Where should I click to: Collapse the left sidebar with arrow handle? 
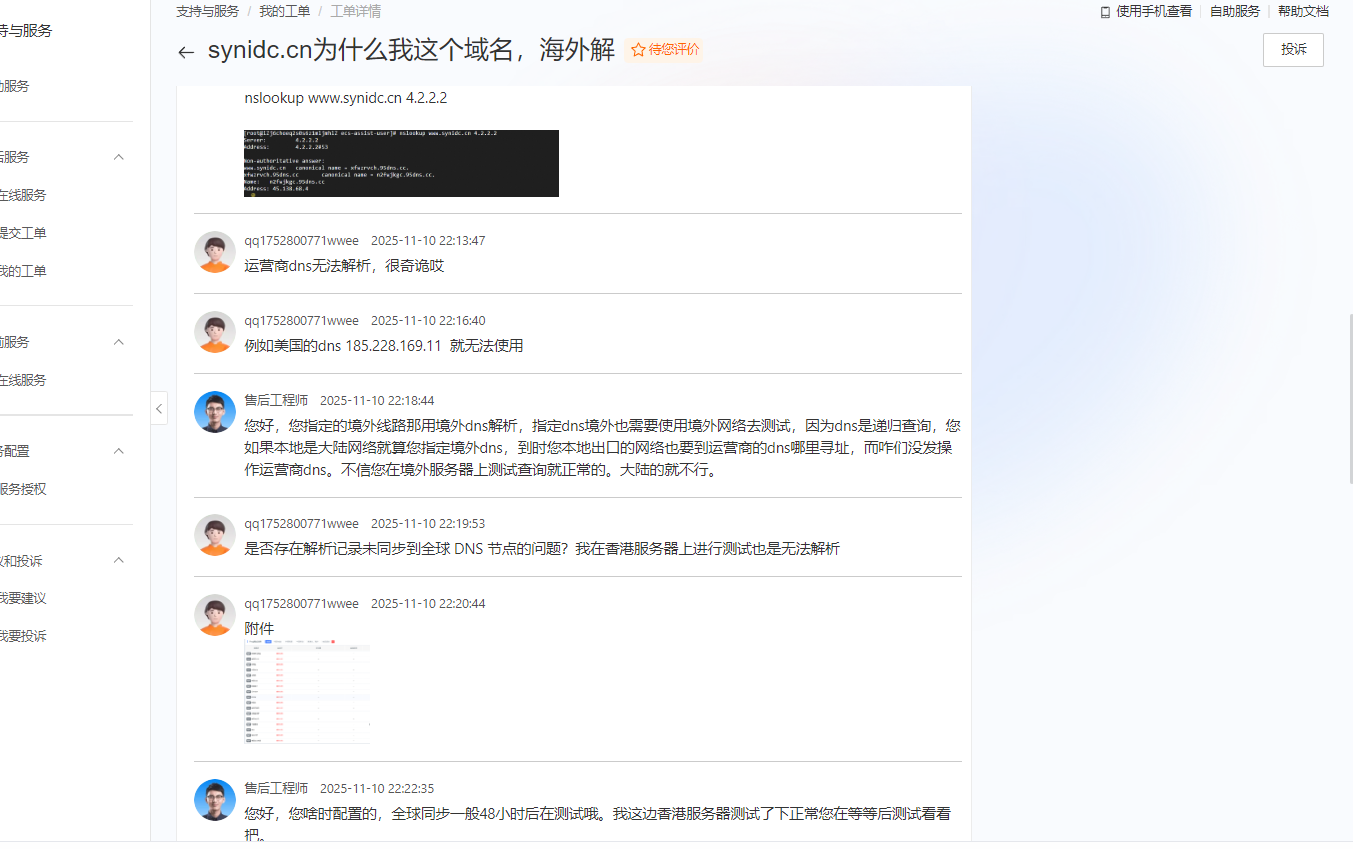[x=159, y=408]
